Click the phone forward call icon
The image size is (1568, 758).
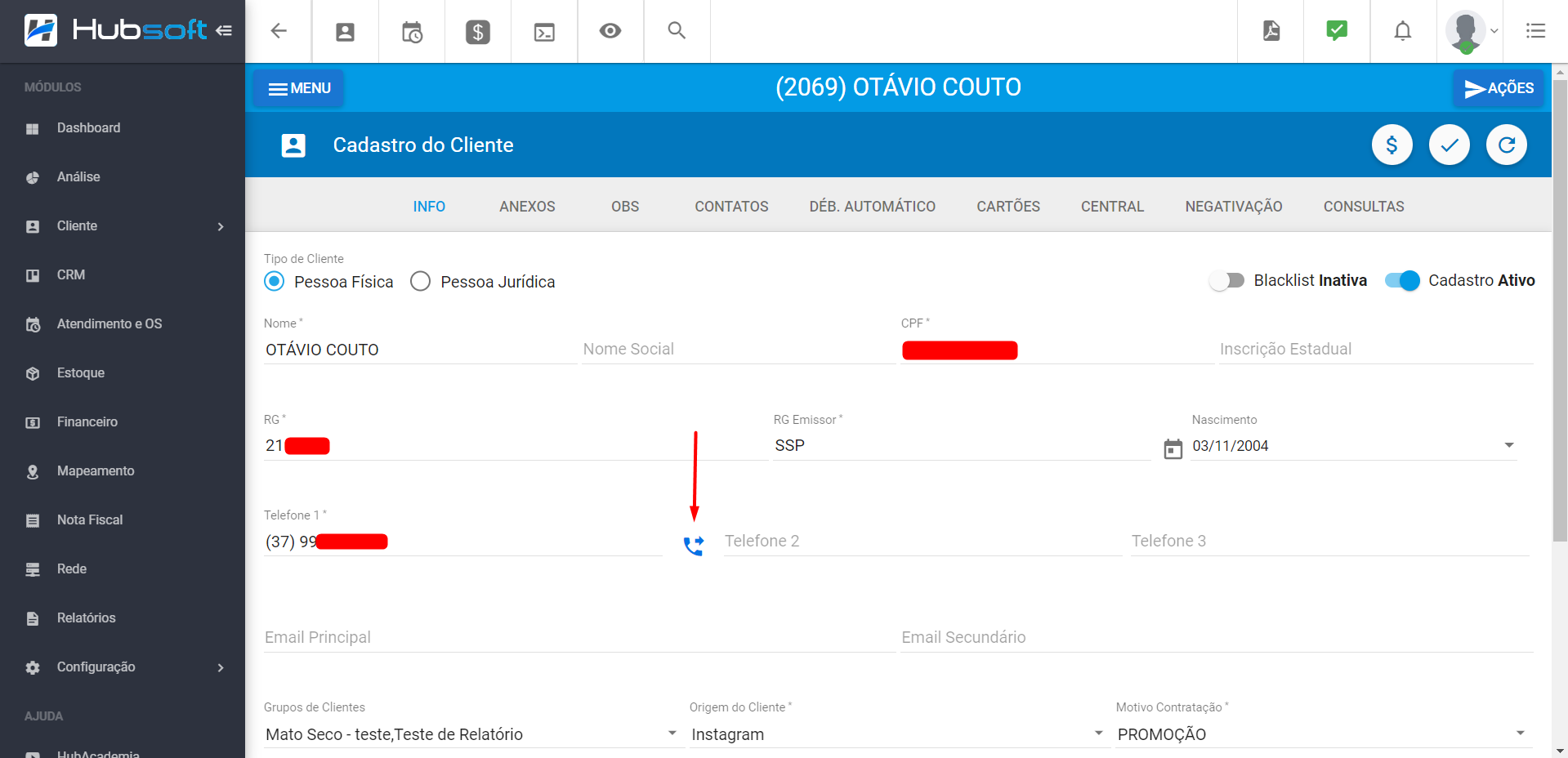point(694,546)
